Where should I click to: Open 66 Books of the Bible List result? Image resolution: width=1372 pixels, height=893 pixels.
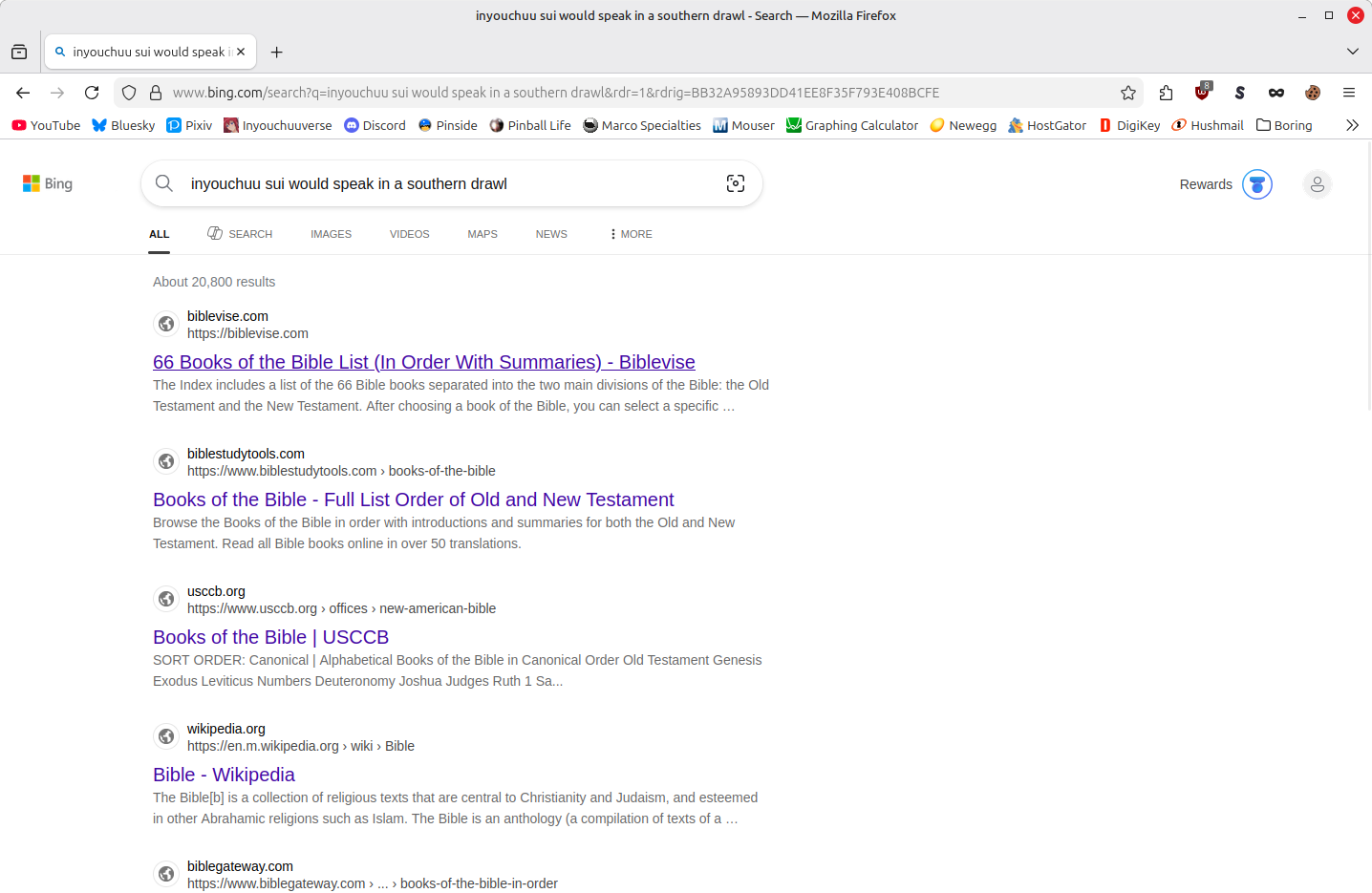click(x=424, y=362)
